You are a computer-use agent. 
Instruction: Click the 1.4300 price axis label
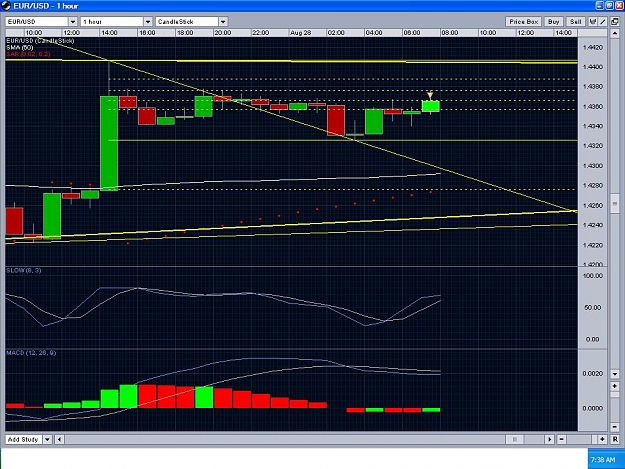tap(593, 166)
